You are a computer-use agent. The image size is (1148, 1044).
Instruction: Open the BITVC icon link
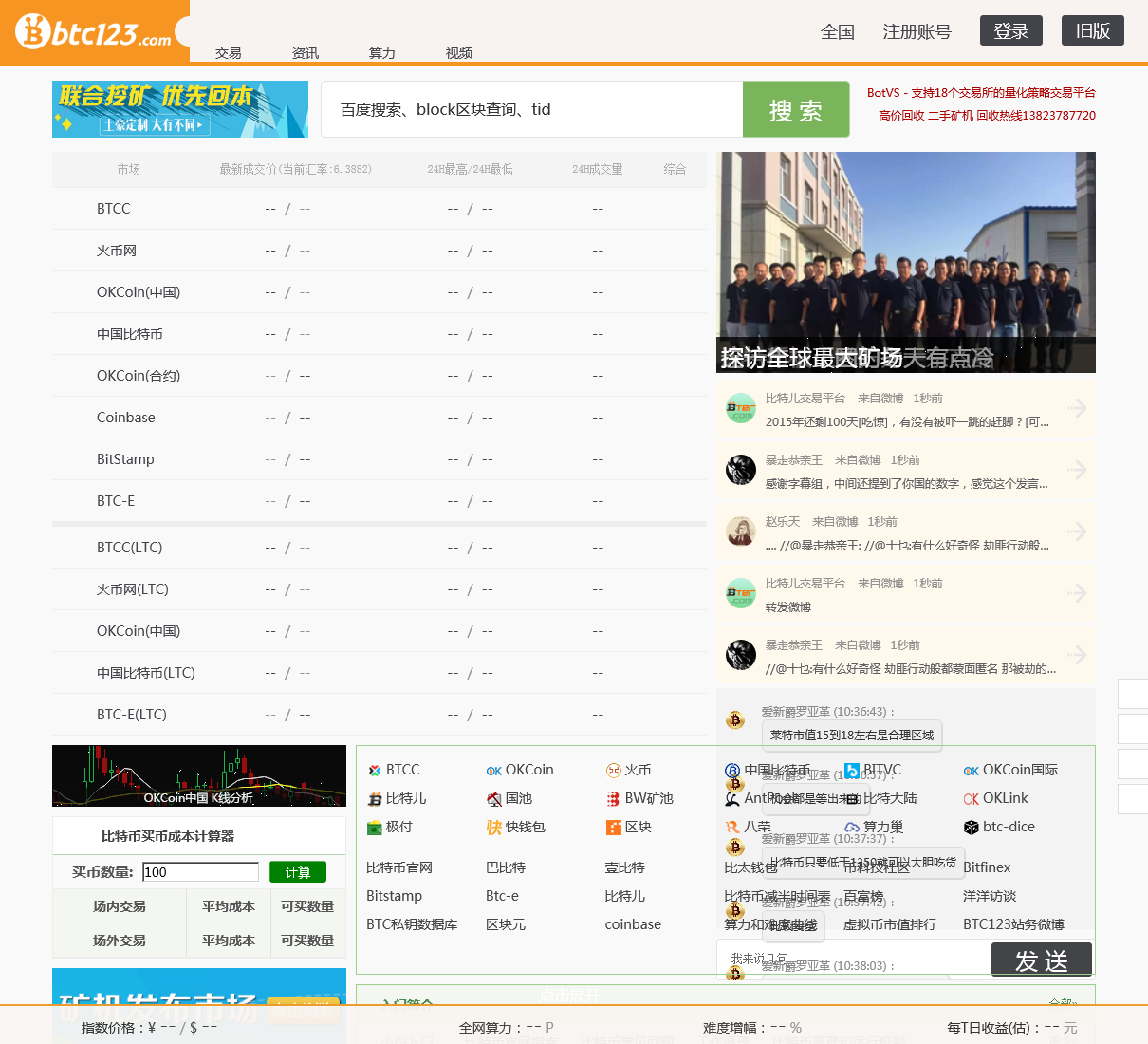(873, 770)
